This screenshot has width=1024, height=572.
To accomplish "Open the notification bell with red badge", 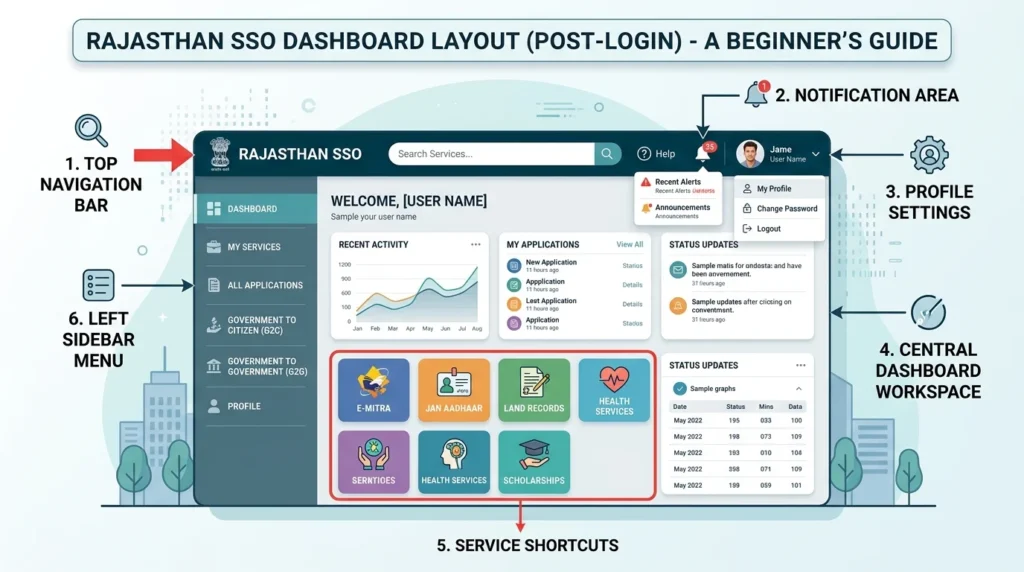I will point(704,153).
